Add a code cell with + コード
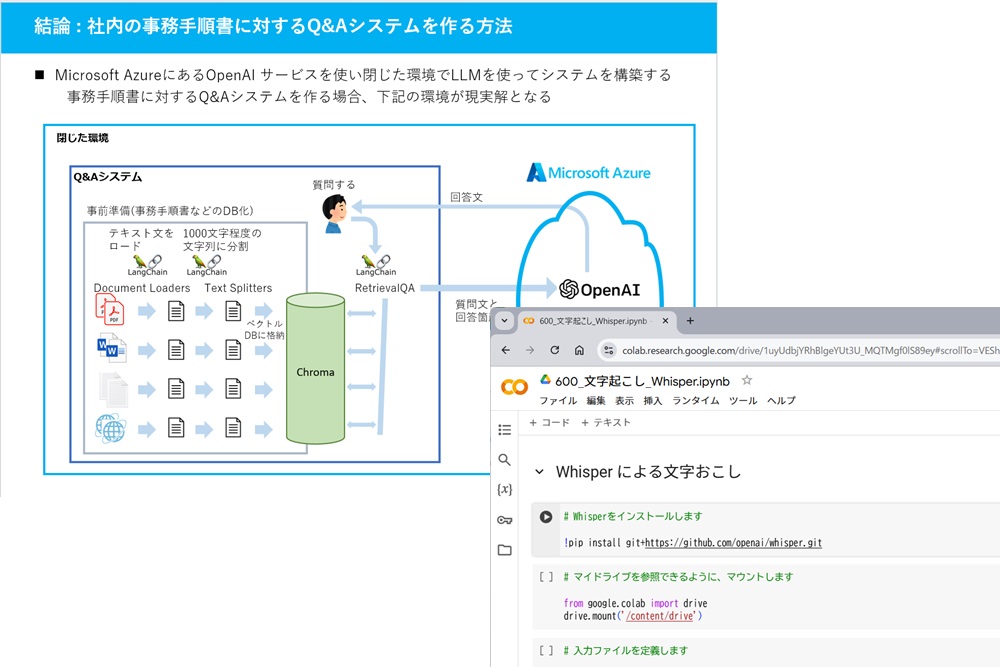 (550, 422)
